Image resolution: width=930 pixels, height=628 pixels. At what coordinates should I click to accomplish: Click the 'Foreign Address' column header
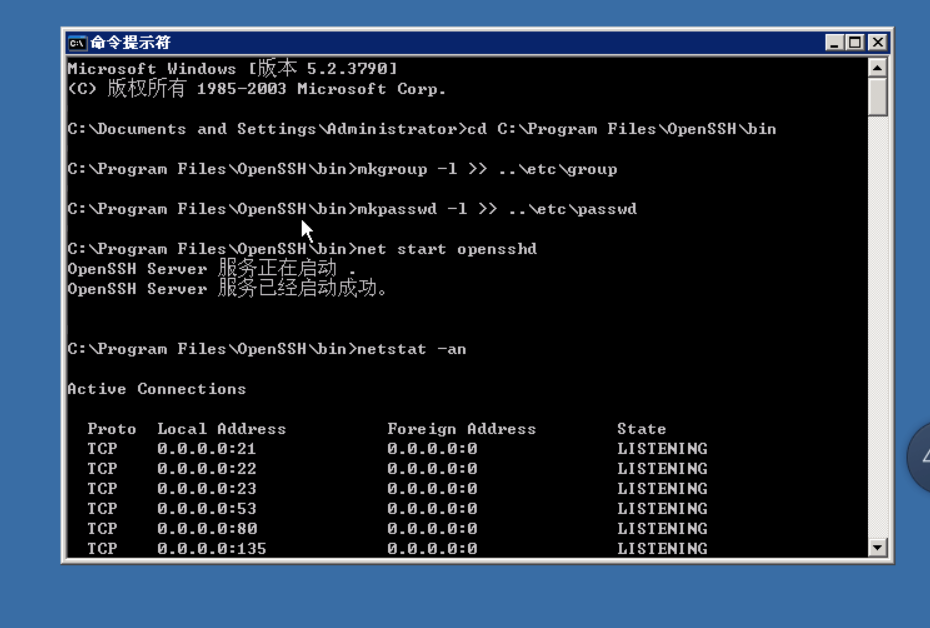(461, 429)
